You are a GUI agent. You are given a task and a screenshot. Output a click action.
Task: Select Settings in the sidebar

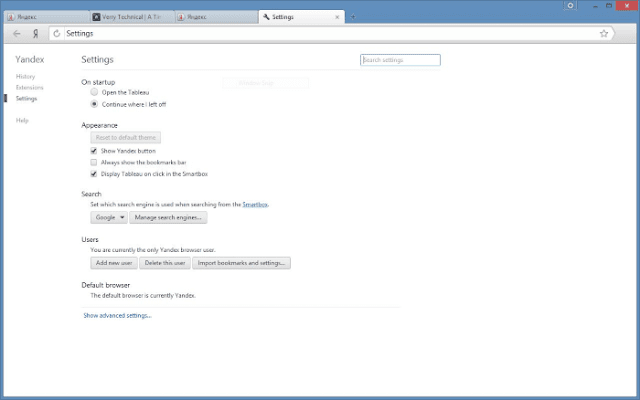pyautogui.click(x=27, y=98)
